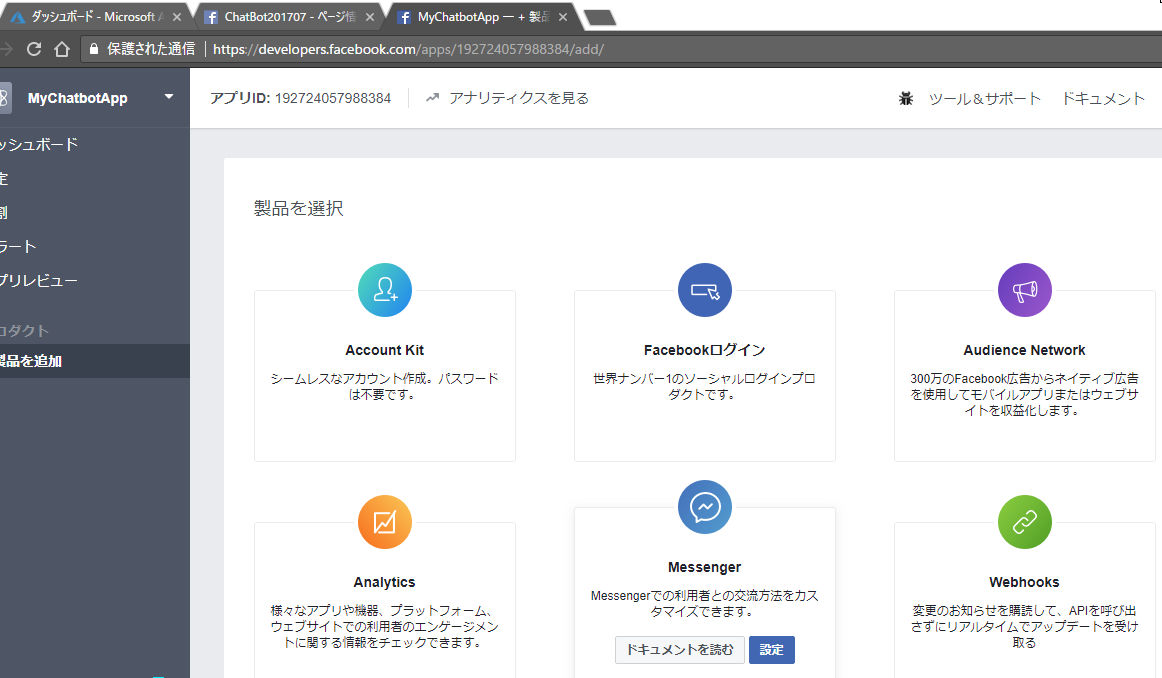Click Audience Network description text
Screen dimensions: 1162x678
[x=1024, y=394]
